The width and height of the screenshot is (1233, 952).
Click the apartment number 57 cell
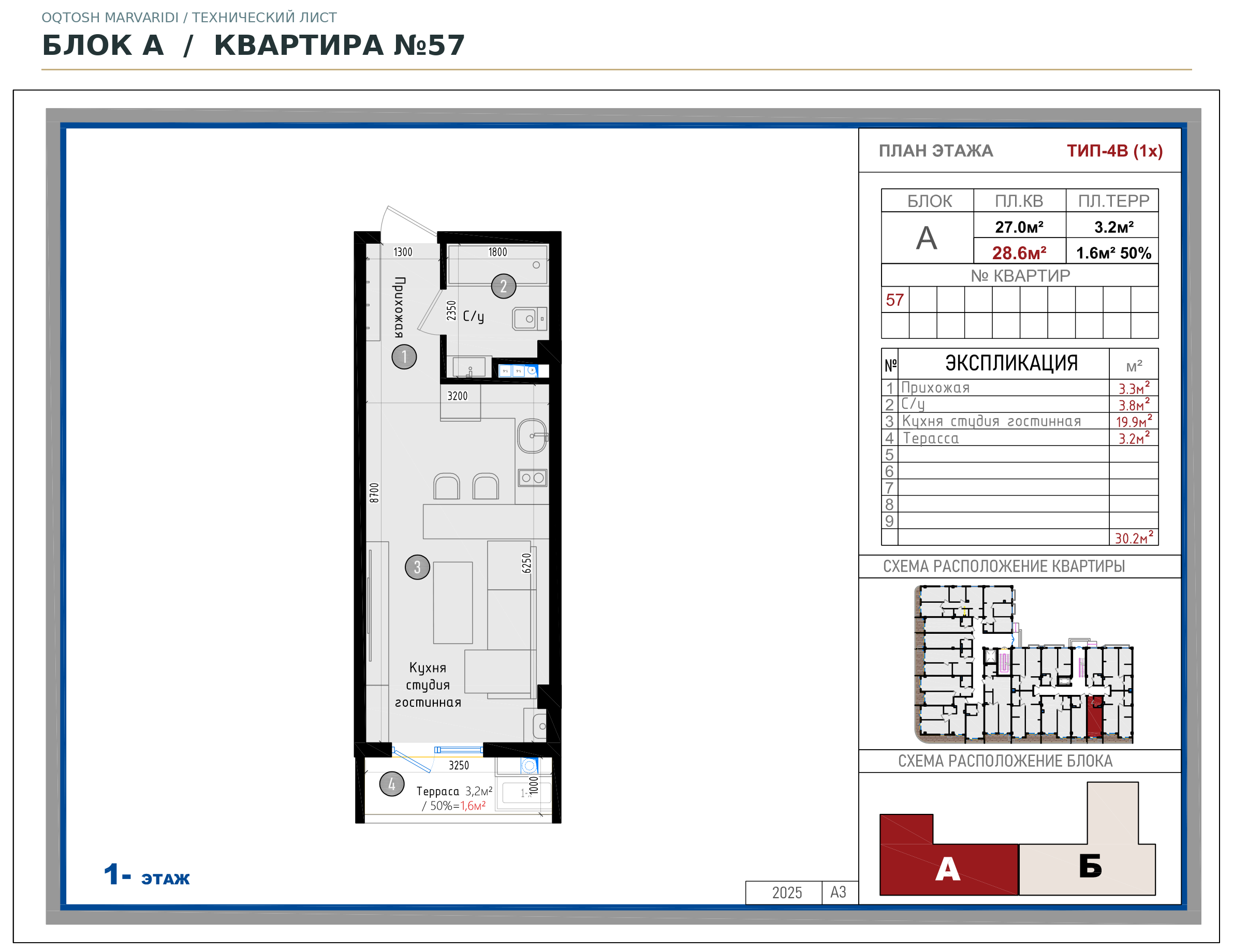895,300
